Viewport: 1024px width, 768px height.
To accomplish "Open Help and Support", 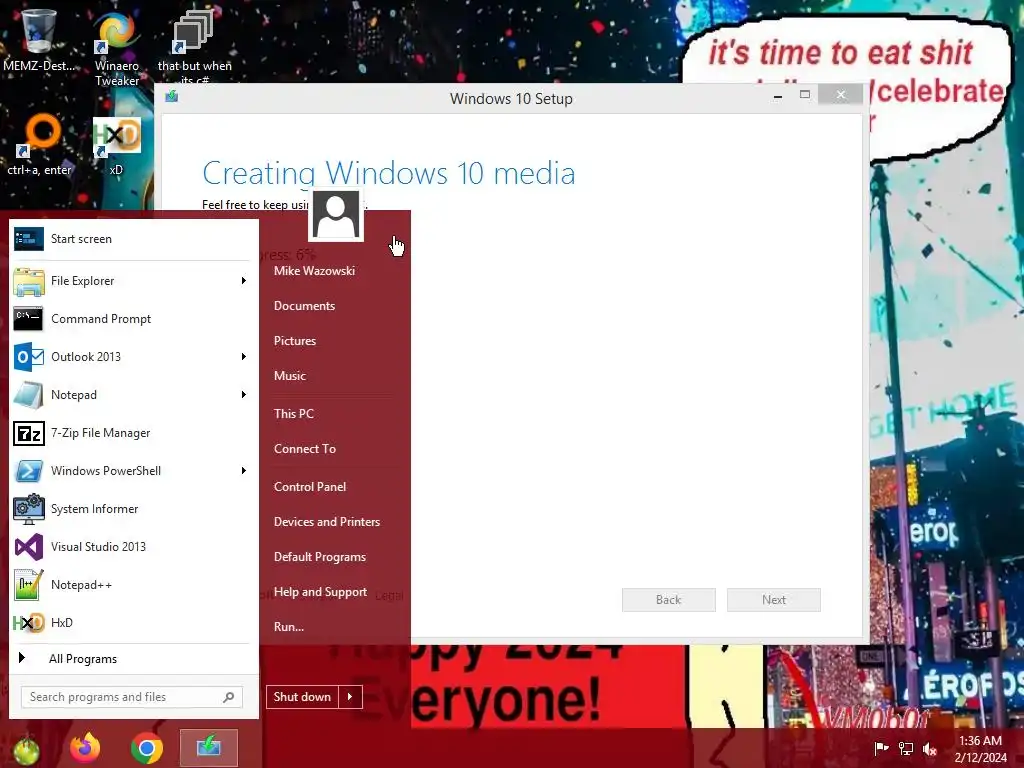I will click(320, 592).
